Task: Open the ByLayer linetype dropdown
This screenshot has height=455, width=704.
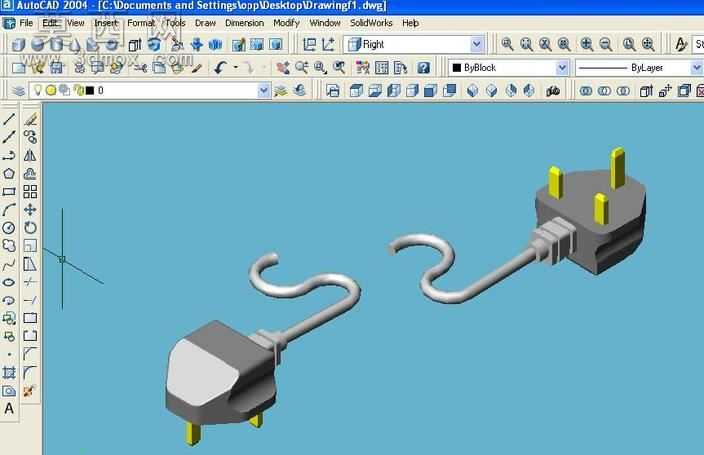Action: 696,68
